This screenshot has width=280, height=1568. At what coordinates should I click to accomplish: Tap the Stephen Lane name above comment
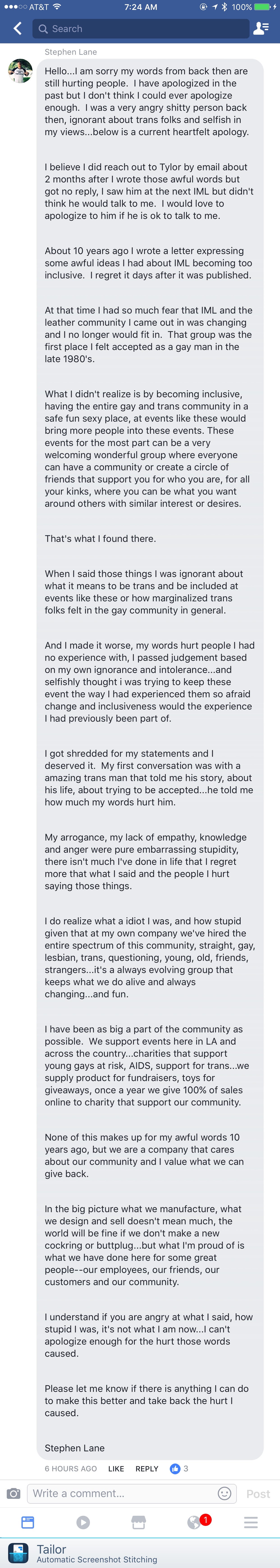(x=71, y=52)
